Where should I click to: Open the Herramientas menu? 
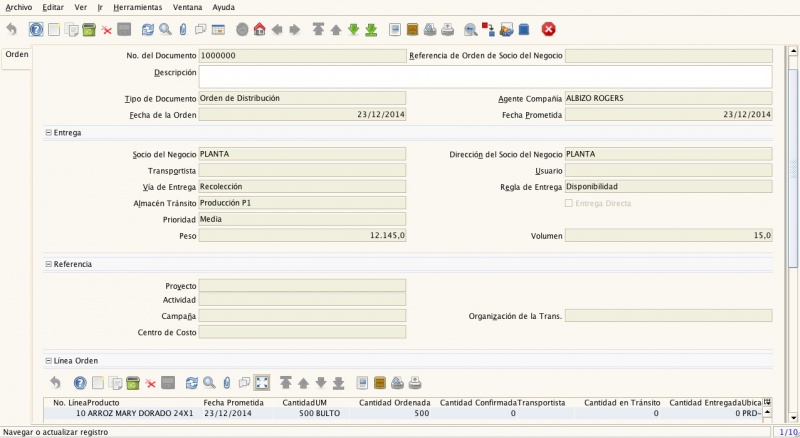click(138, 7)
